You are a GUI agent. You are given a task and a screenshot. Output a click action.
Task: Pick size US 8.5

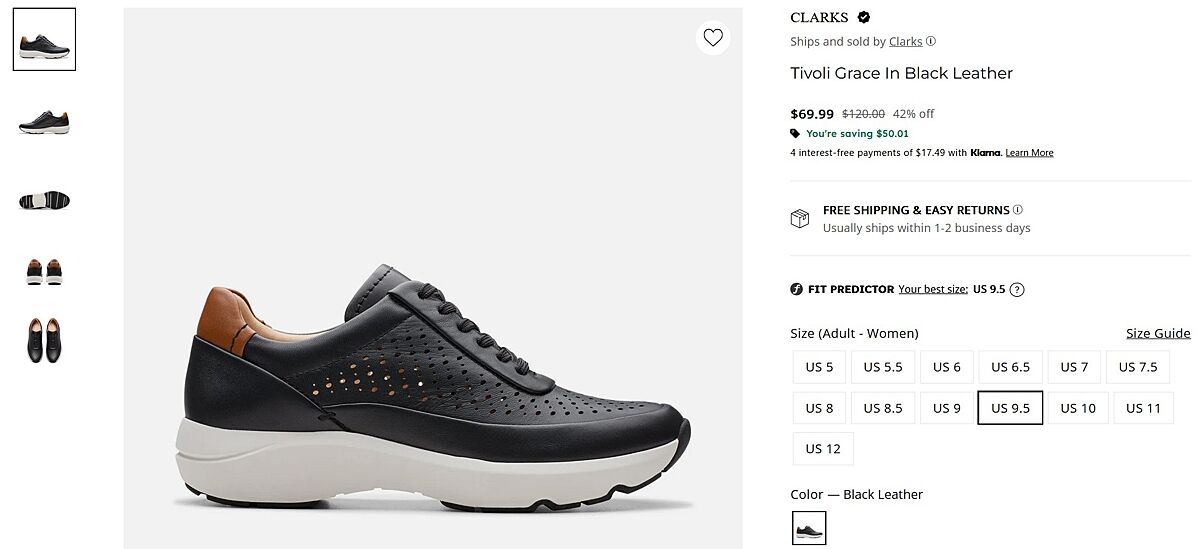click(883, 408)
